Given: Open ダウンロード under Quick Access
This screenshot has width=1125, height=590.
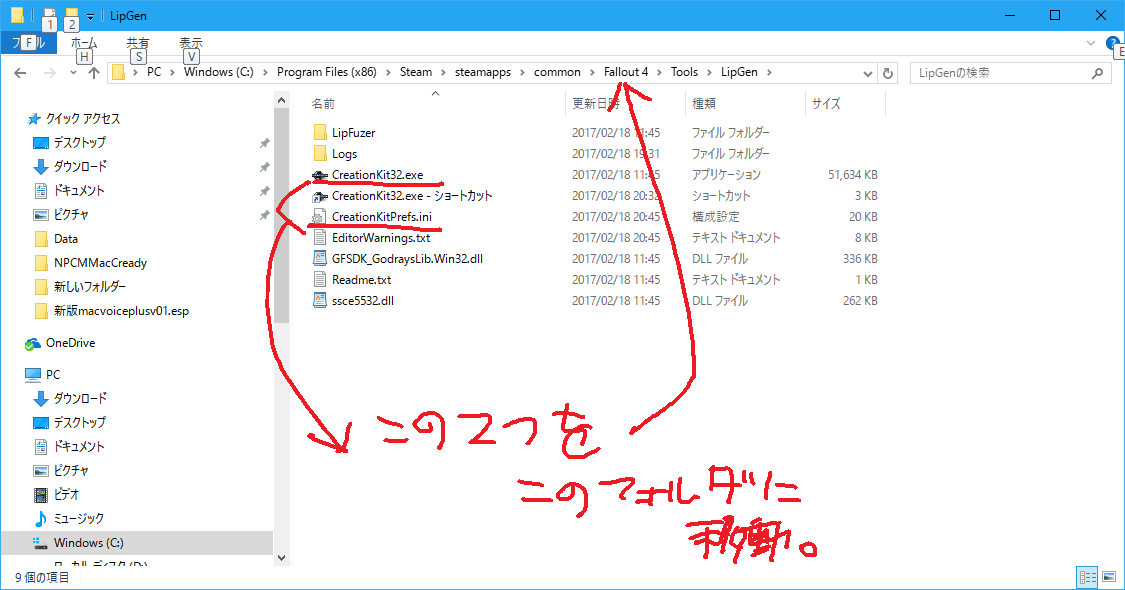Looking at the screenshot, I should click(x=80, y=167).
